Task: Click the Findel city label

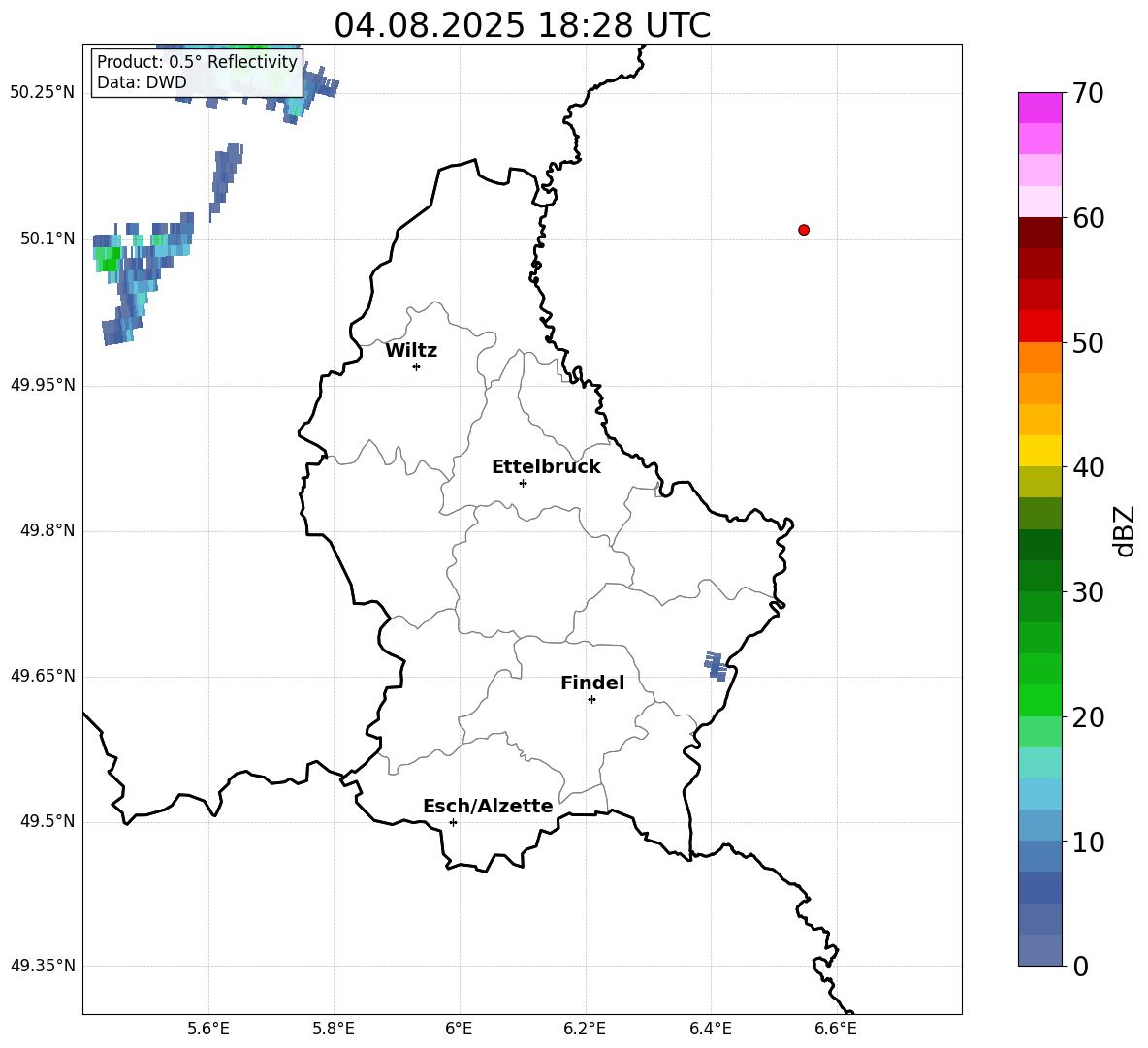Action: 592,683
